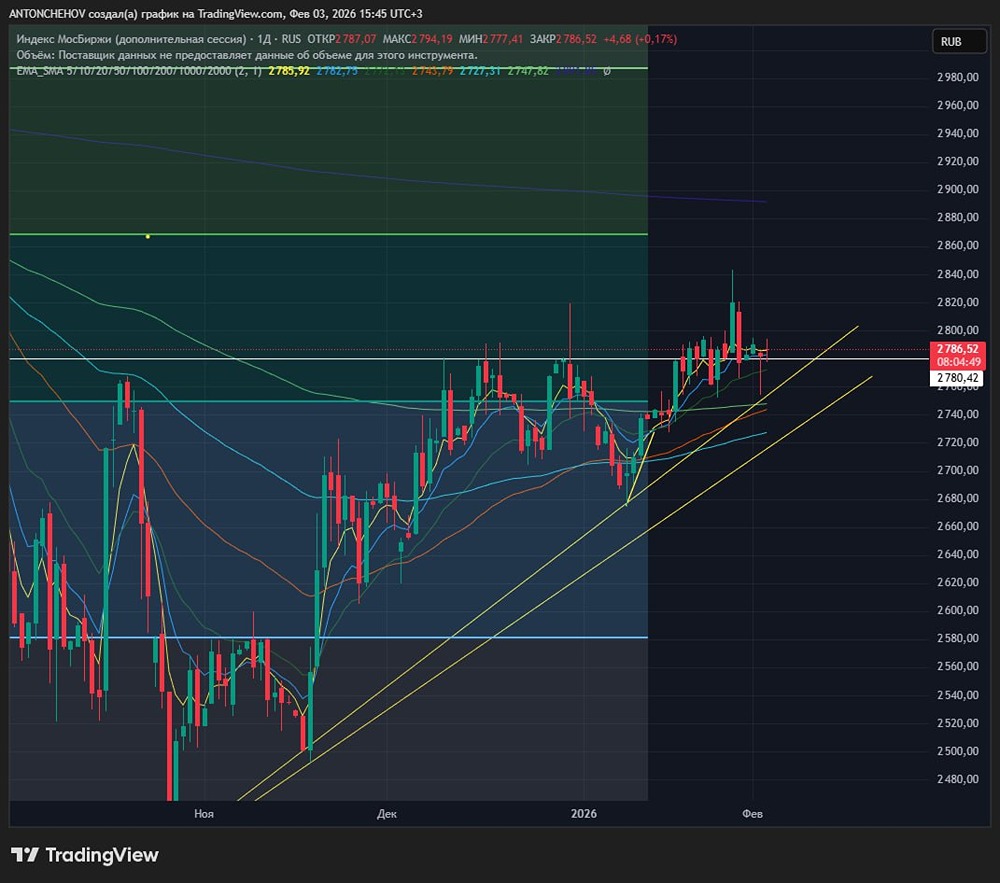Click the 2026 label on time axis

[x=584, y=814]
